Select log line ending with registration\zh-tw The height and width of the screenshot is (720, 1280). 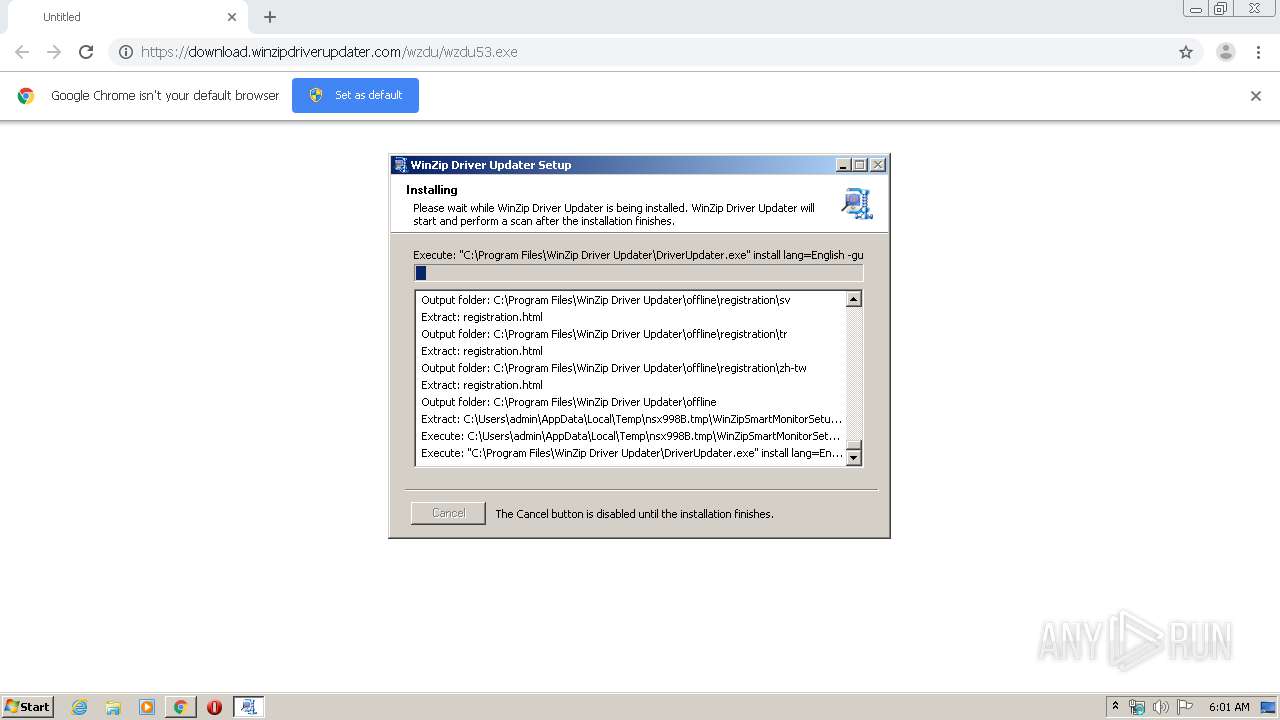[x=614, y=368]
